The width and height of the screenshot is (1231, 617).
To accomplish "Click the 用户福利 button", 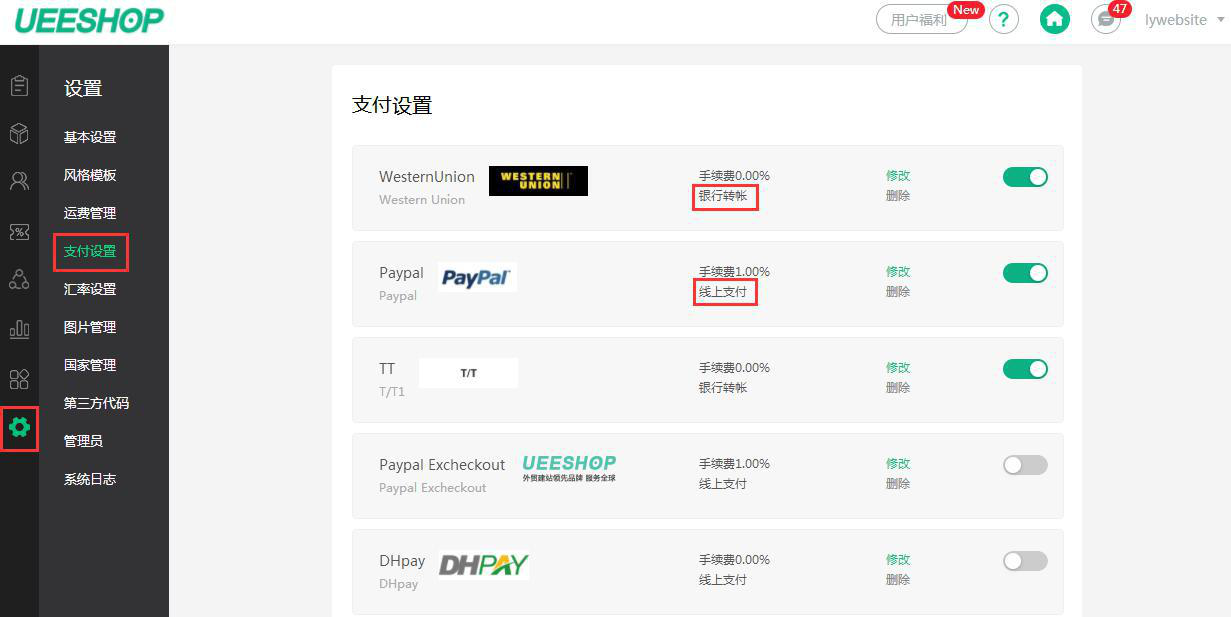I will (x=922, y=20).
